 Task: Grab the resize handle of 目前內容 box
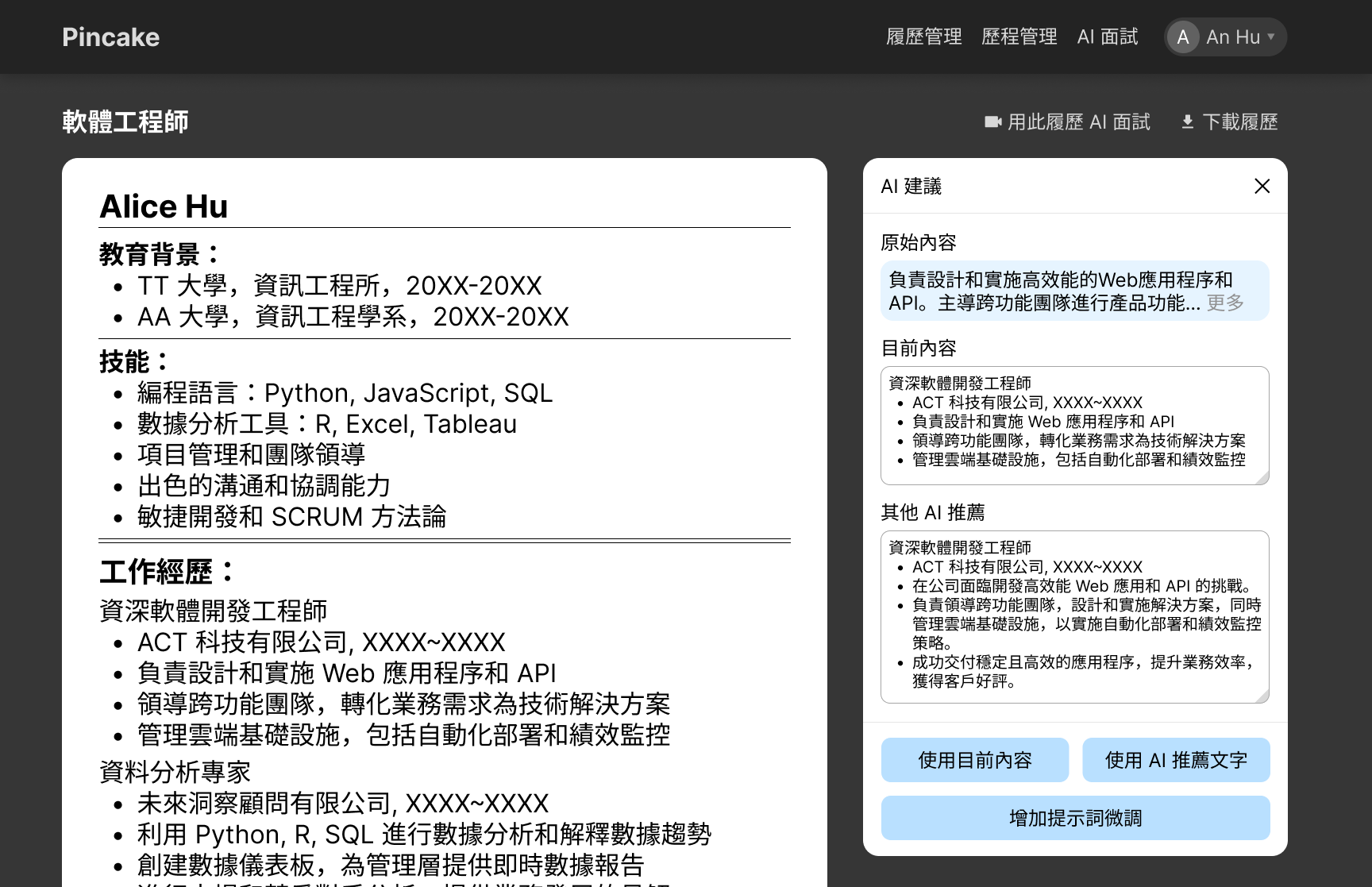click(1262, 478)
